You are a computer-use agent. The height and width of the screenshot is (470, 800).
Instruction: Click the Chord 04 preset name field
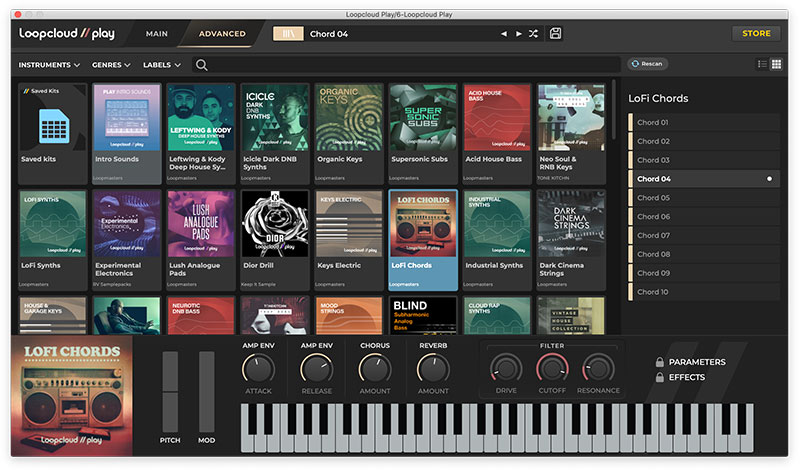(x=401, y=34)
